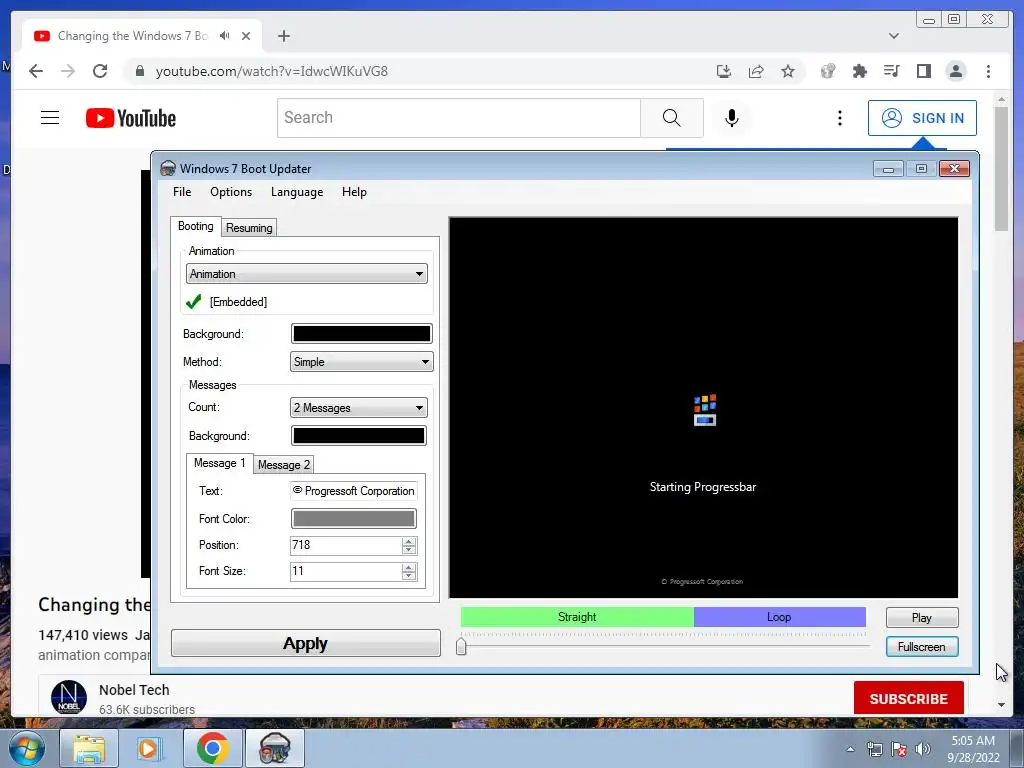Open volume control in system tray
The image size is (1024, 768).
pos(923,749)
